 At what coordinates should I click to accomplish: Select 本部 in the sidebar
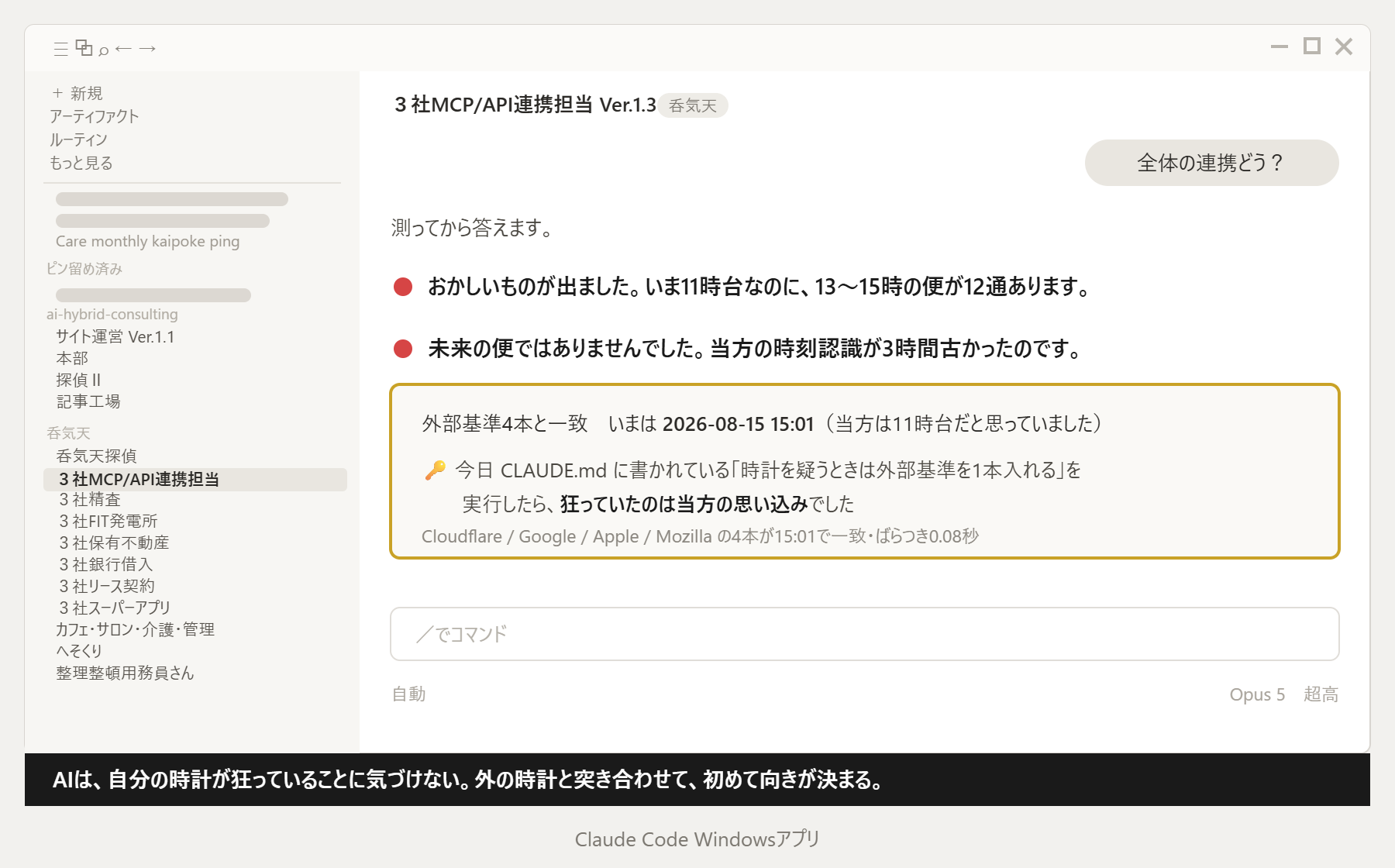pos(72,358)
